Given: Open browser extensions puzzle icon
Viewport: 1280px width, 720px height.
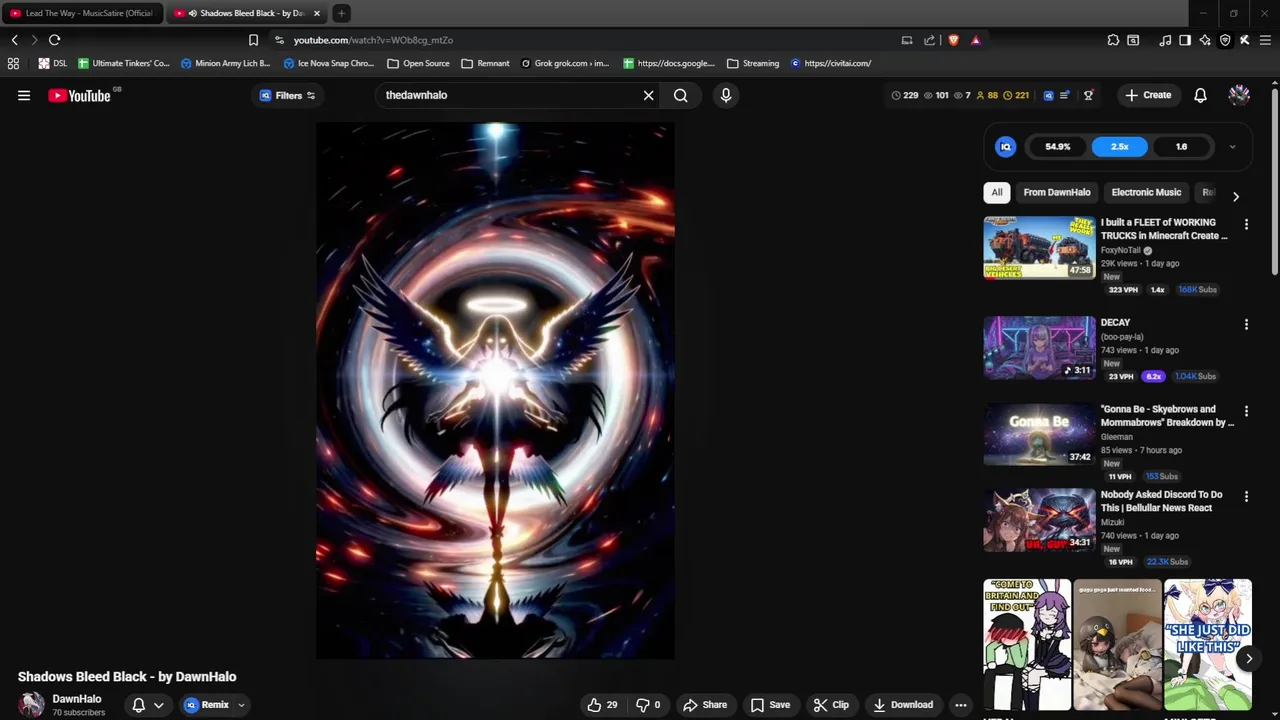Looking at the screenshot, I should (x=1113, y=40).
